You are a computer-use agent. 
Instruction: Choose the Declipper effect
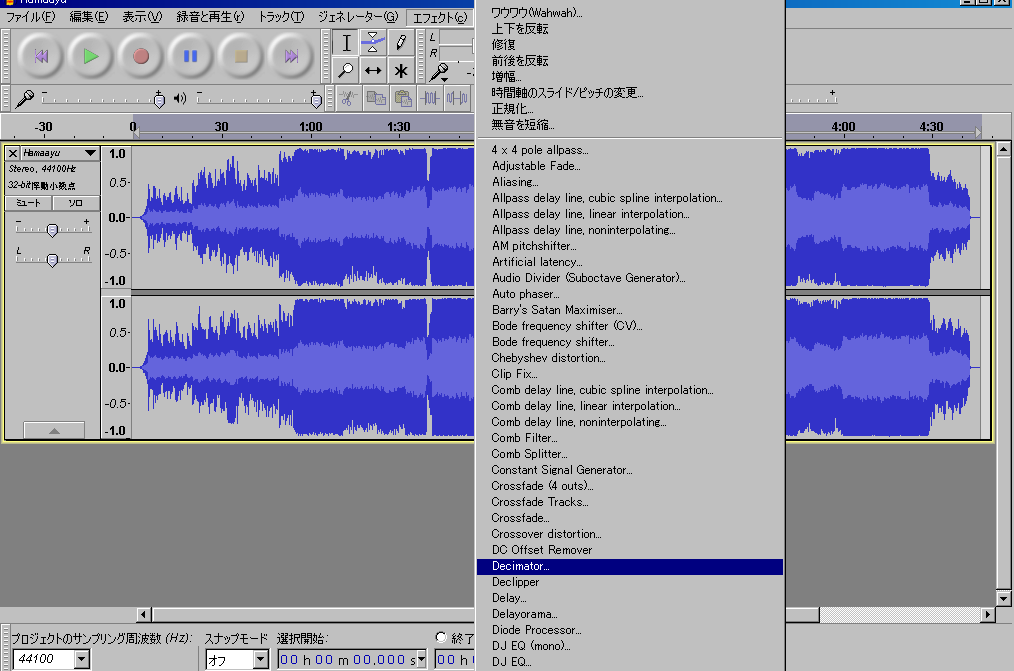click(630, 582)
